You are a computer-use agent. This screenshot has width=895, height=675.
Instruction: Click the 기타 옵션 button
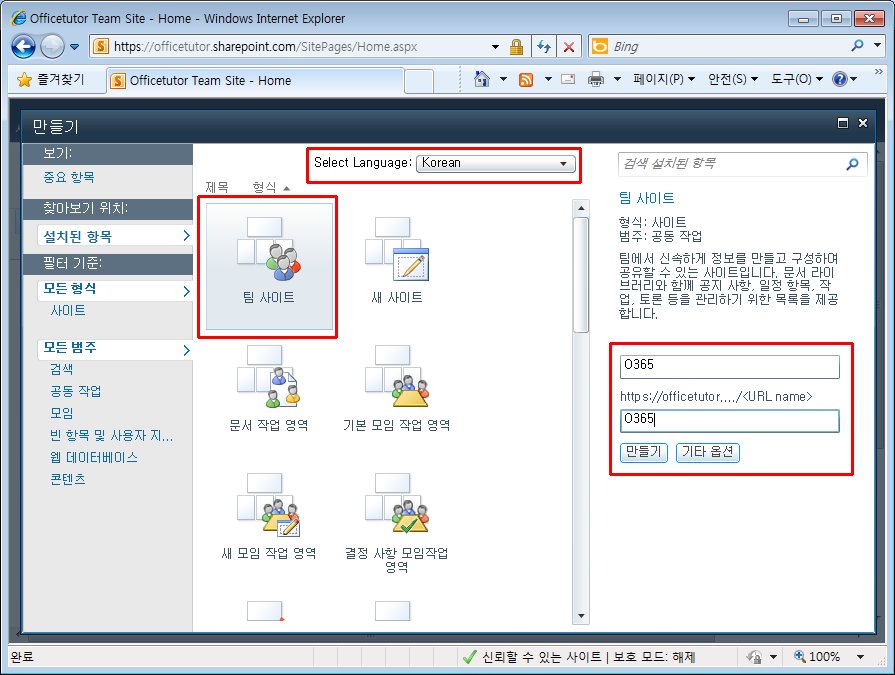tap(708, 452)
